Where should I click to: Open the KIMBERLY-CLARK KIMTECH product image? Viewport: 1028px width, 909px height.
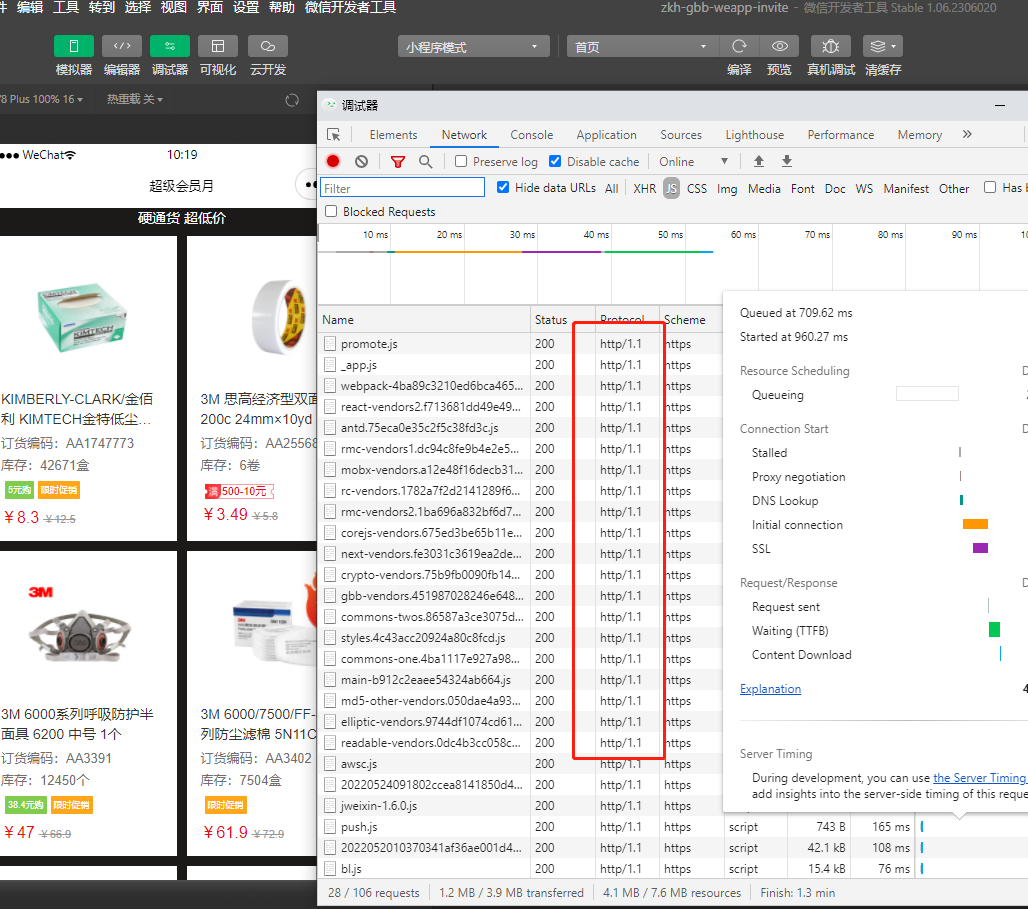(x=81, y=316)
